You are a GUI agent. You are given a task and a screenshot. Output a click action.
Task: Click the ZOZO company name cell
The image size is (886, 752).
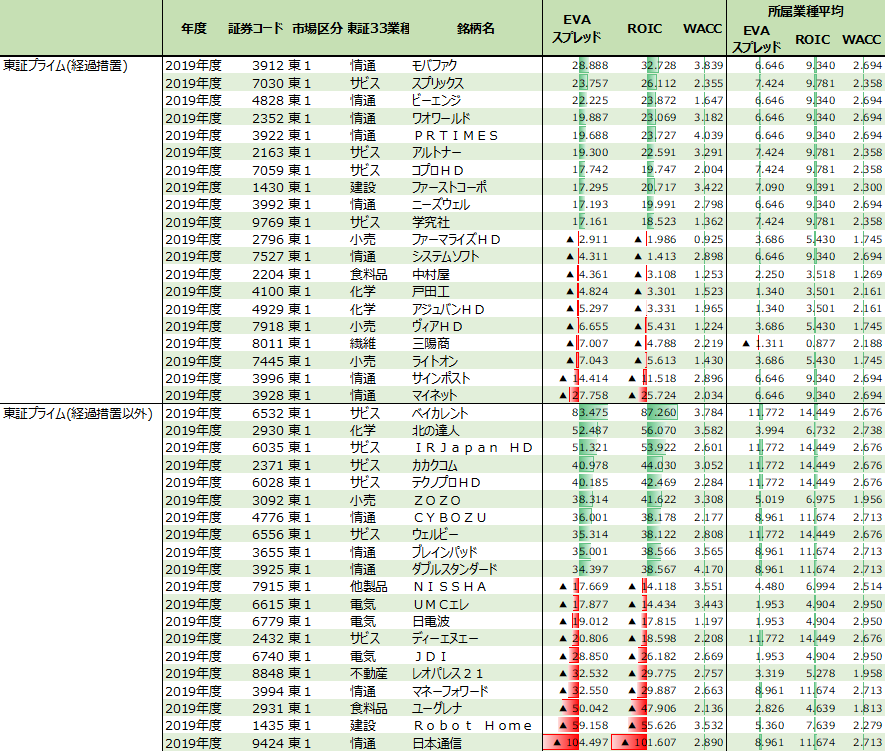[x=437, y=500]
